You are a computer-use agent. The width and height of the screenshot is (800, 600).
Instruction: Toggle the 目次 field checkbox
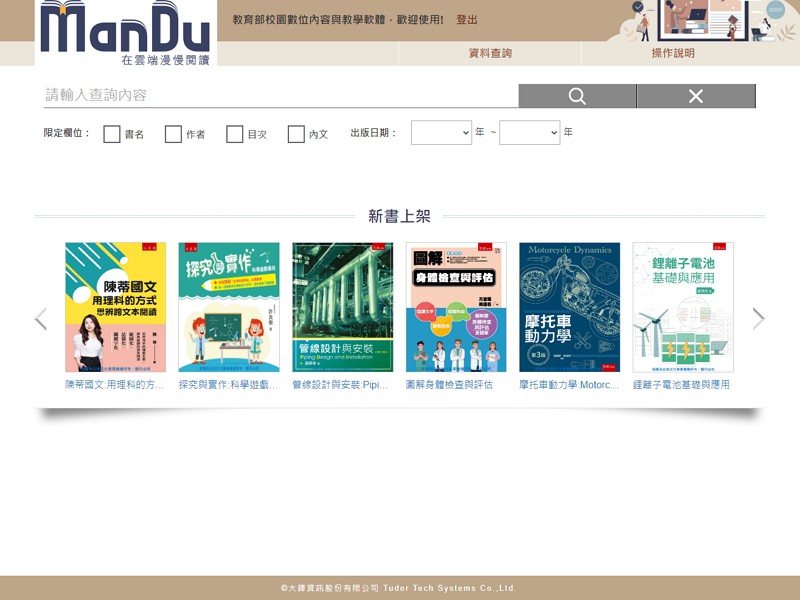pos(235,134)
